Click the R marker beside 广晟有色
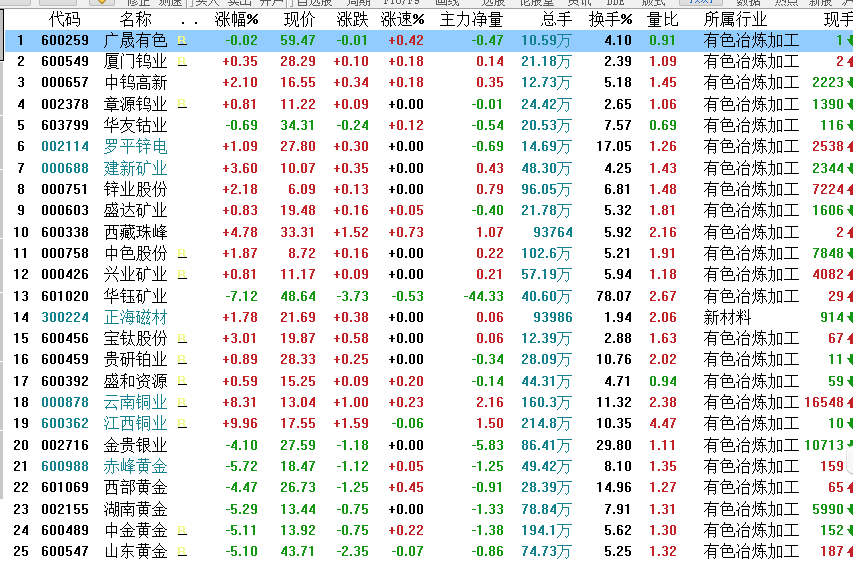This screenshot has height=561, width=853. pyautogui.click(x=182, y=41)
